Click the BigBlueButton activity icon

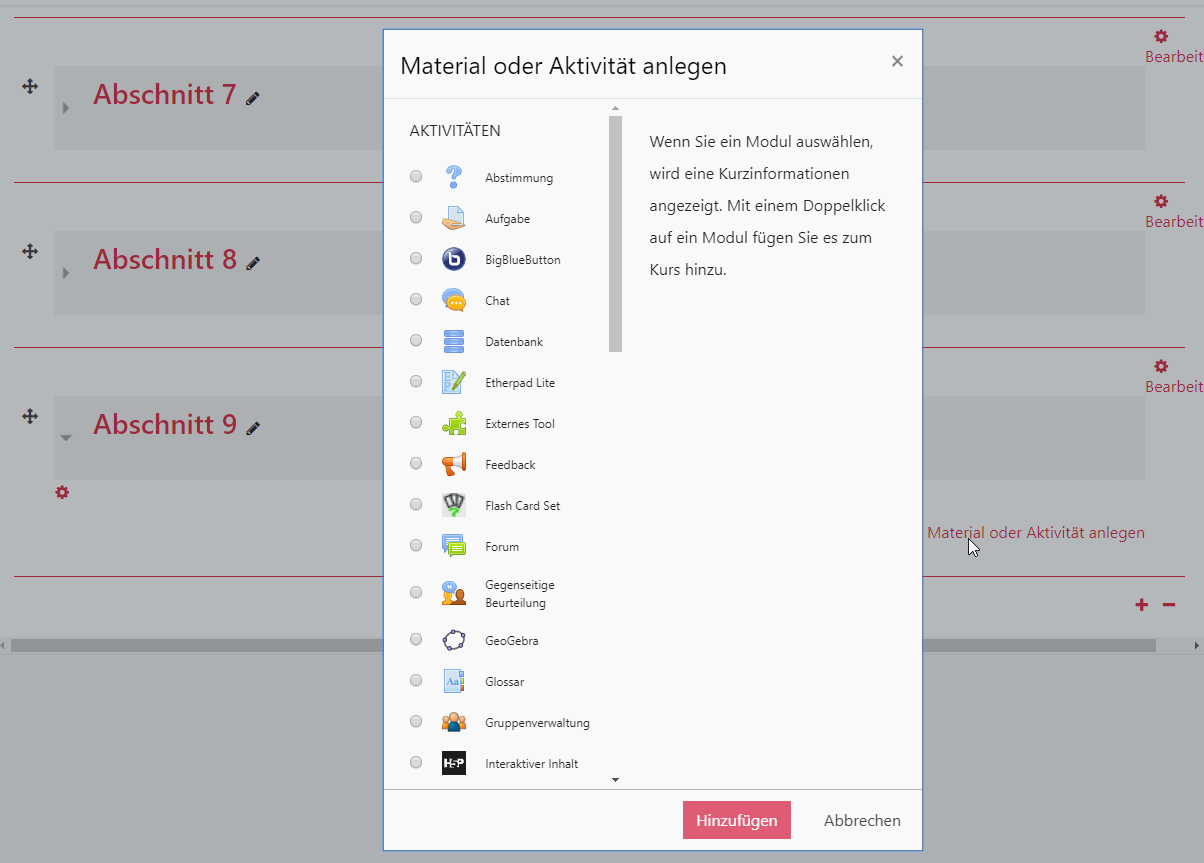coord(453,260)
